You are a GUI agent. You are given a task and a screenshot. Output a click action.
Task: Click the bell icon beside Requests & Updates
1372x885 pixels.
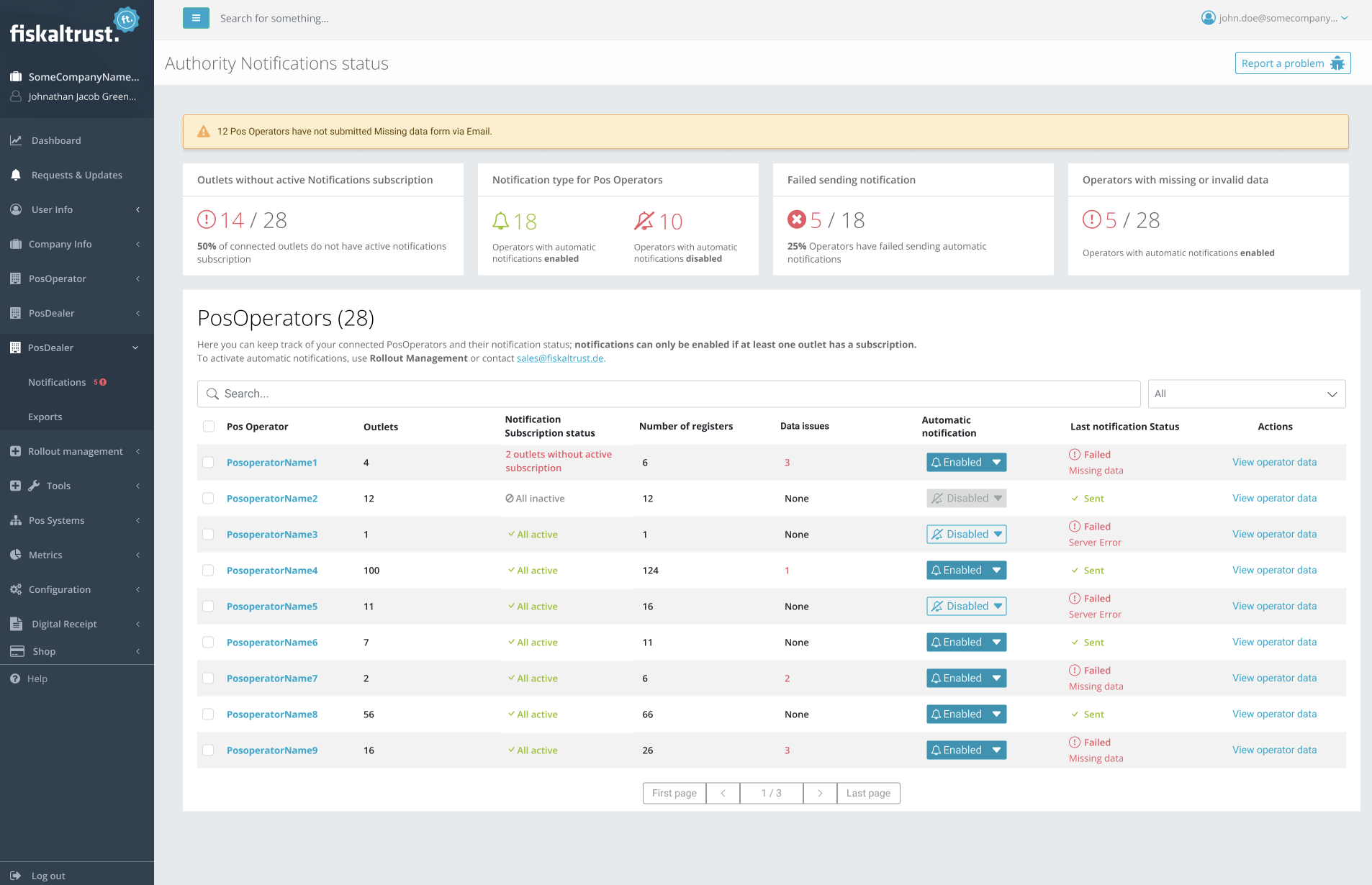click(x=16, y=175)
